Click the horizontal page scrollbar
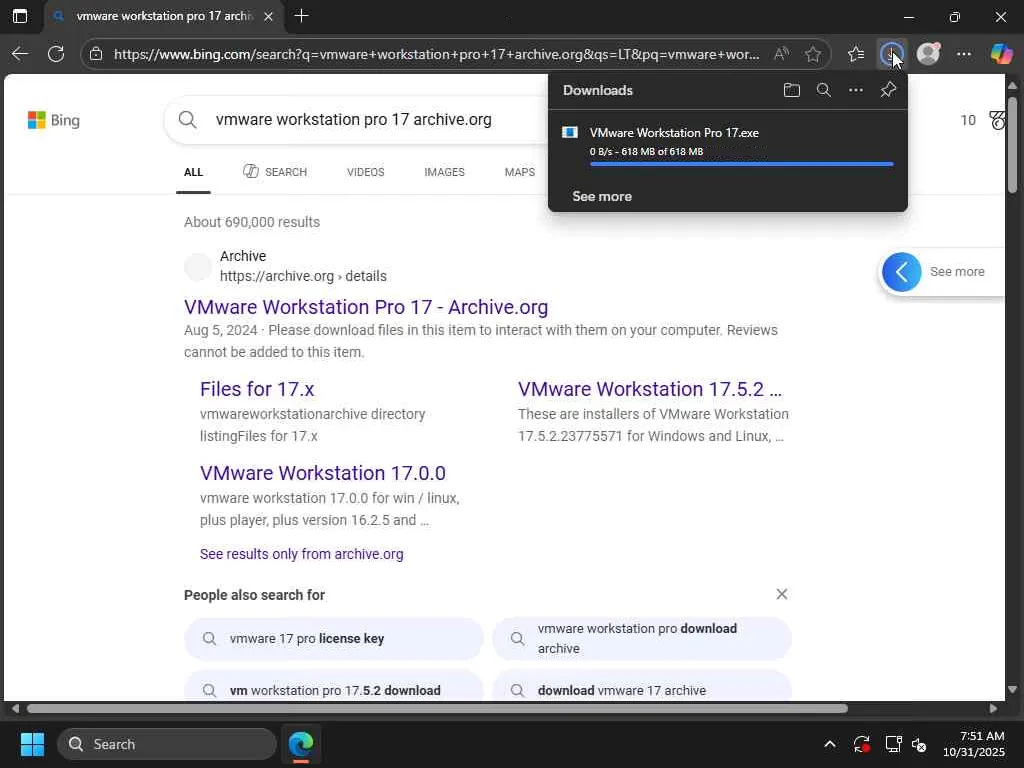 click(x=438, y=709)
